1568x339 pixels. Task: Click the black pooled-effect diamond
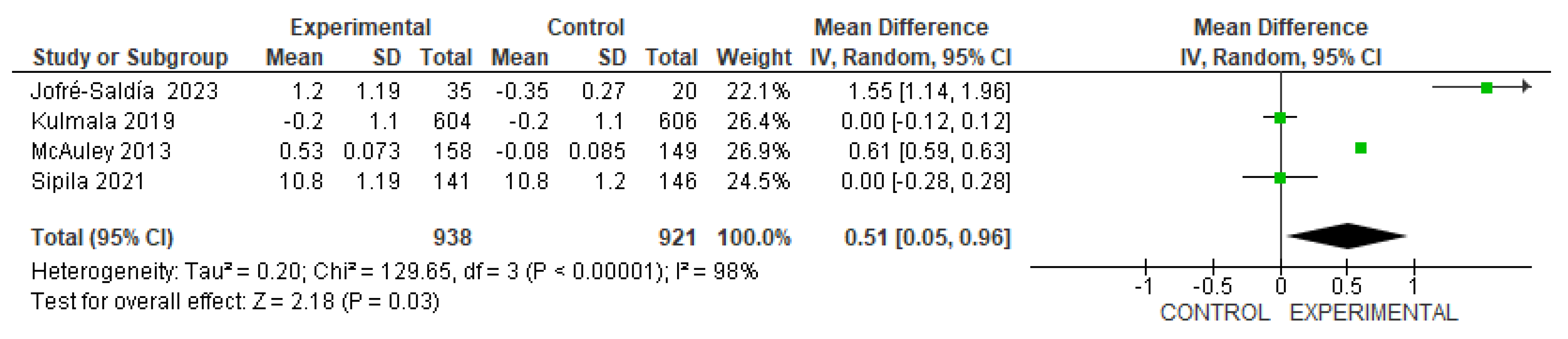1346,236
